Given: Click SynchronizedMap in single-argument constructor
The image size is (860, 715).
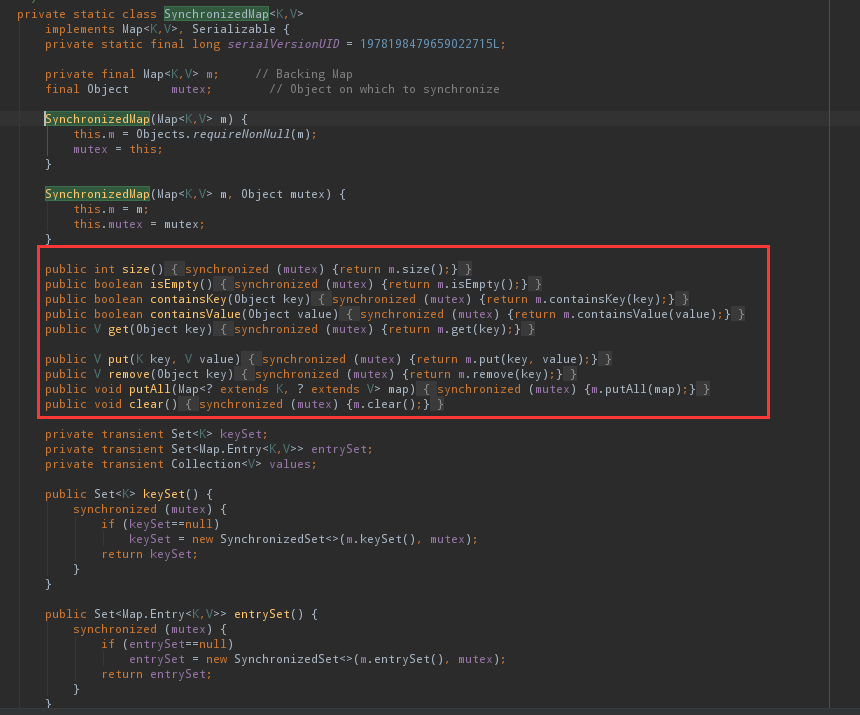Looking at the screenshot, I should click(x=97, y=119).
